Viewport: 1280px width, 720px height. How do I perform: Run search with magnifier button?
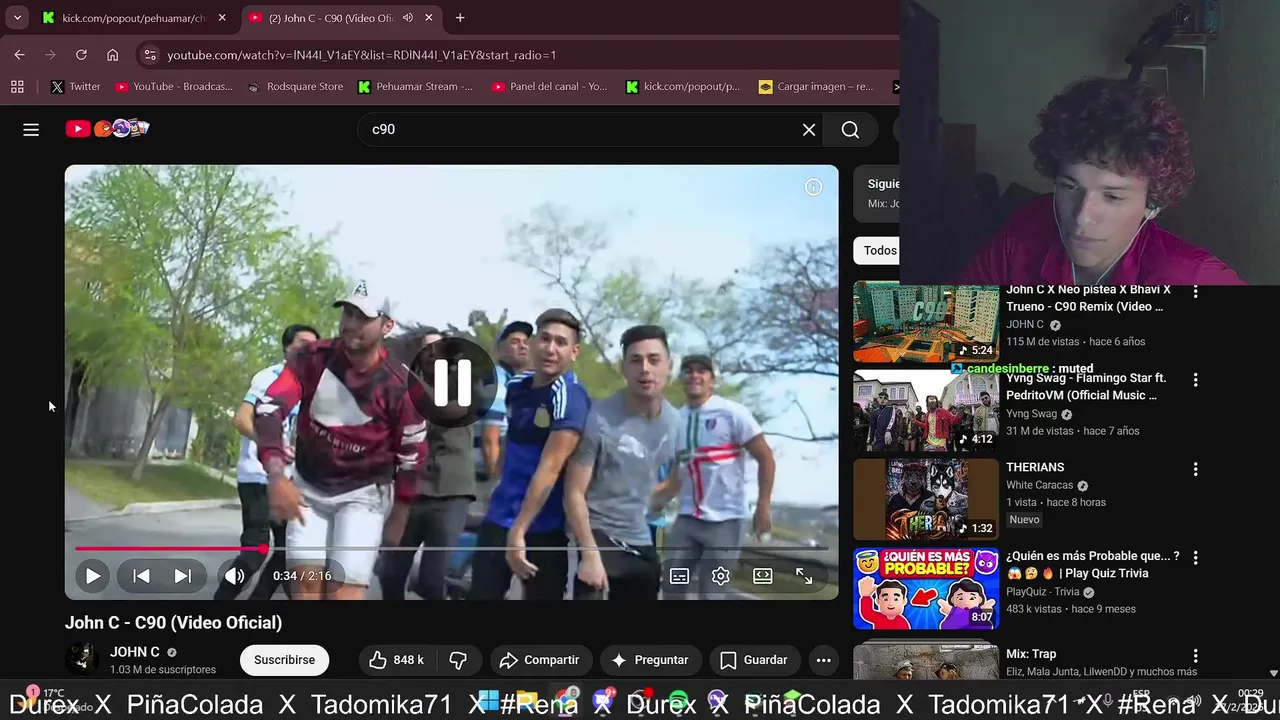click(x=850, y=129)
